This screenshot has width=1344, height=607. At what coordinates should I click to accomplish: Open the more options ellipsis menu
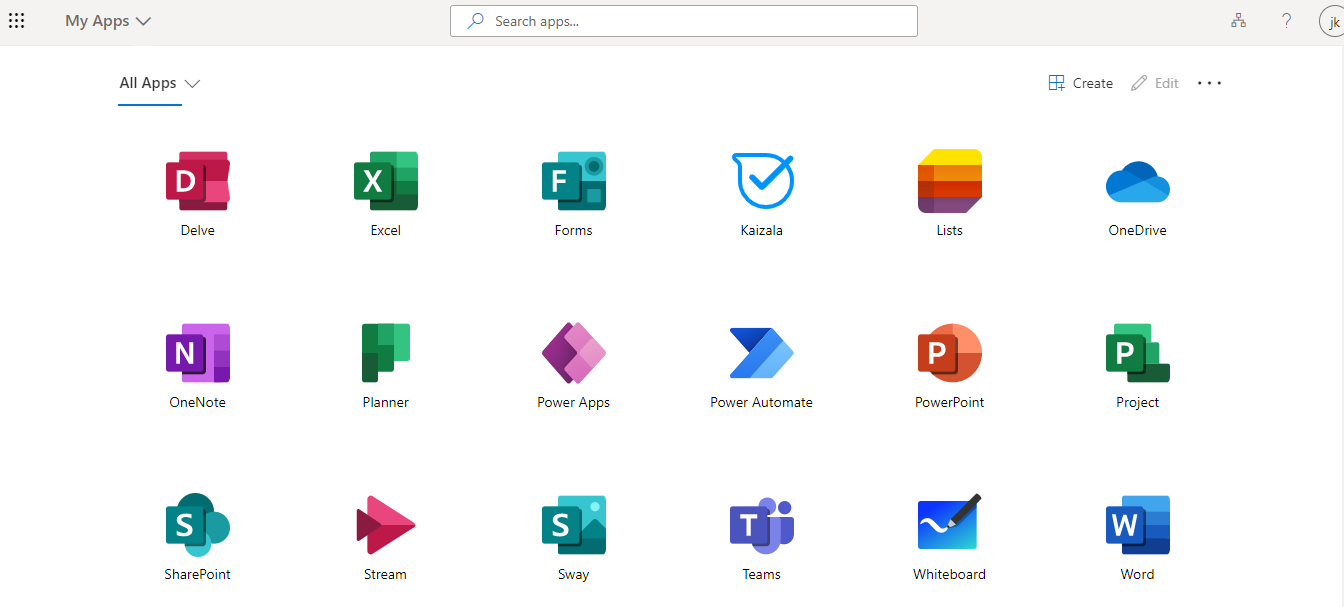point(1209,84)
